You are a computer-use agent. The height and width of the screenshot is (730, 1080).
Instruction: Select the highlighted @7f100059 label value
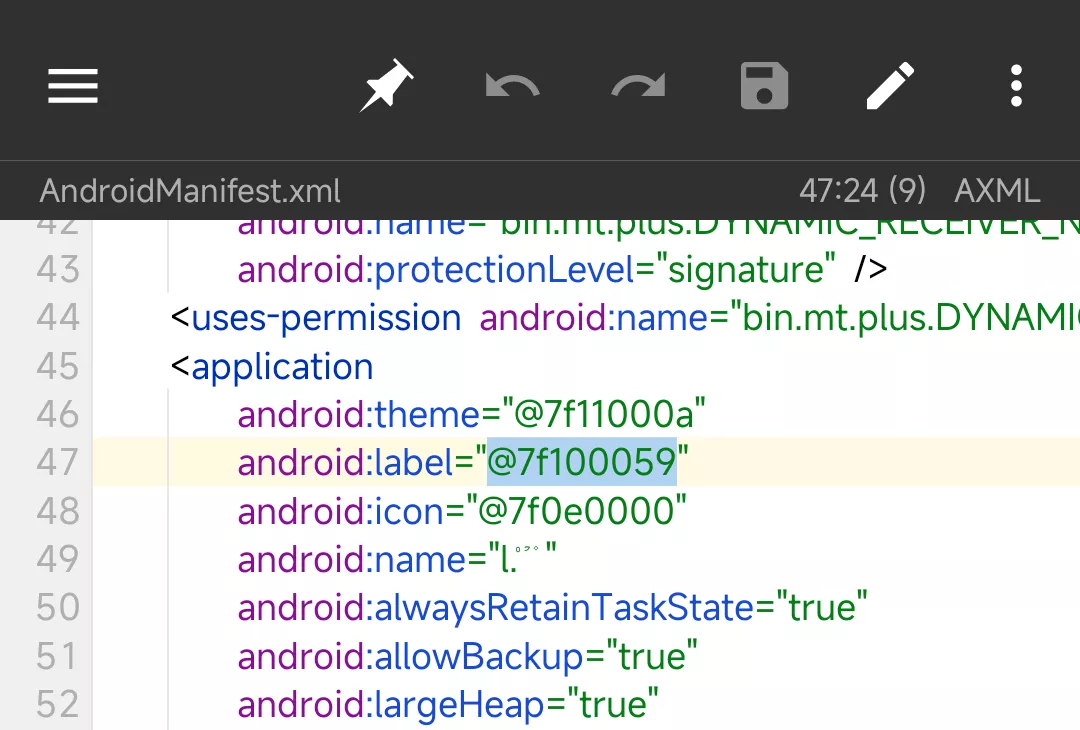[581, 462]
